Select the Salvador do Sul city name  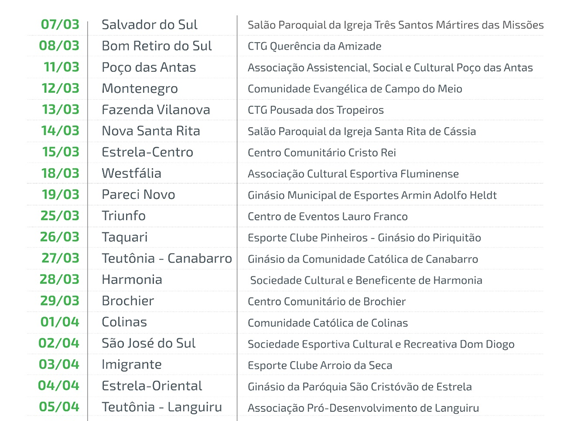(149, 25)
